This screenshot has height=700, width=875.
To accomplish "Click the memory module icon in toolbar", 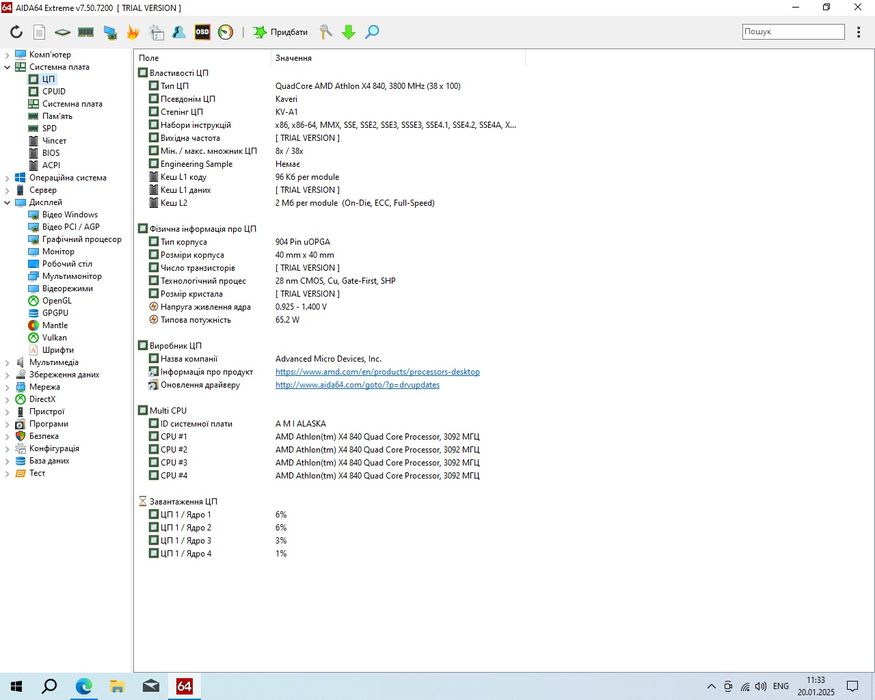I will 86,32.
